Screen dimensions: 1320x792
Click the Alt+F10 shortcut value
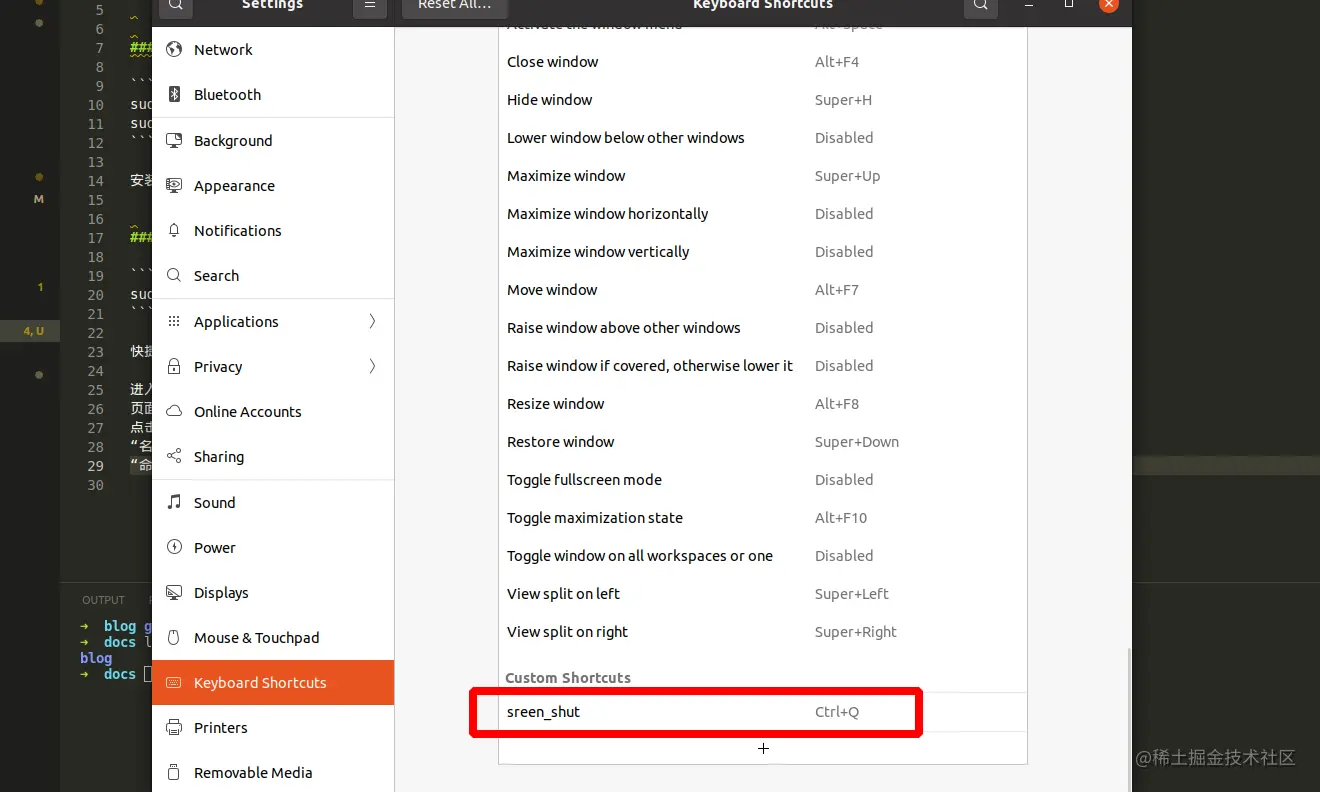841,518
